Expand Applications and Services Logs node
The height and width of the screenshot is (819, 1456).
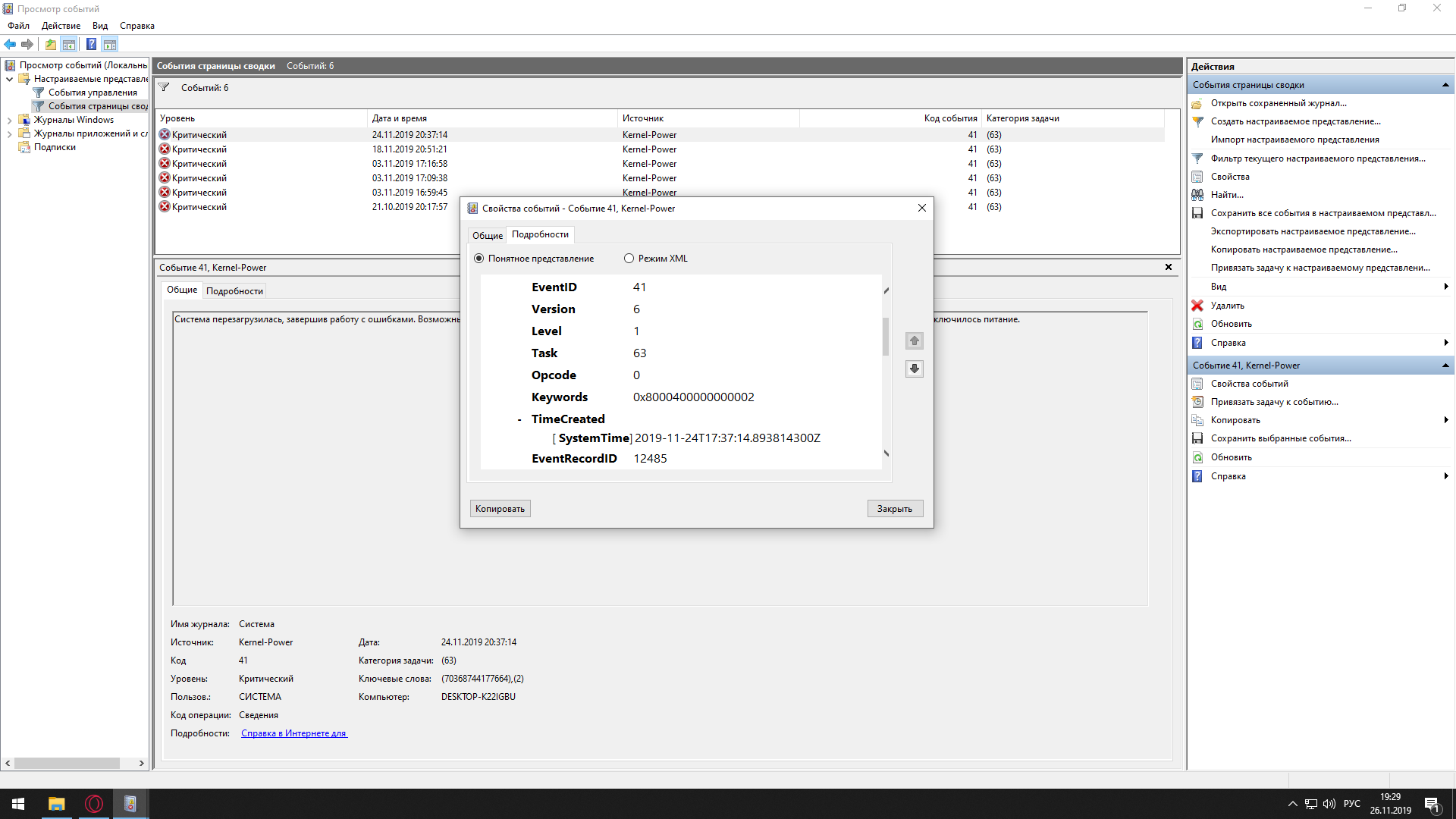pos(9,133)
